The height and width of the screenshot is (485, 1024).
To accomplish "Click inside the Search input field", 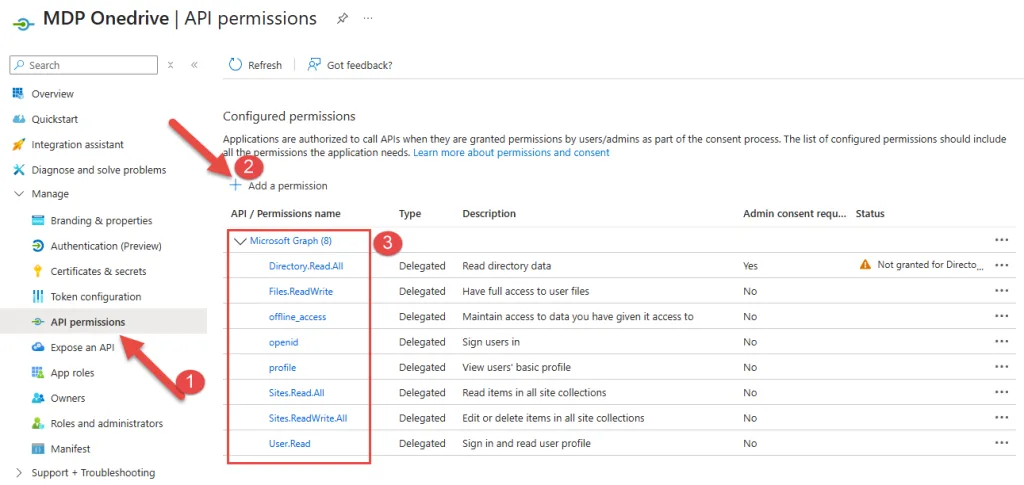I will point(84,65).
